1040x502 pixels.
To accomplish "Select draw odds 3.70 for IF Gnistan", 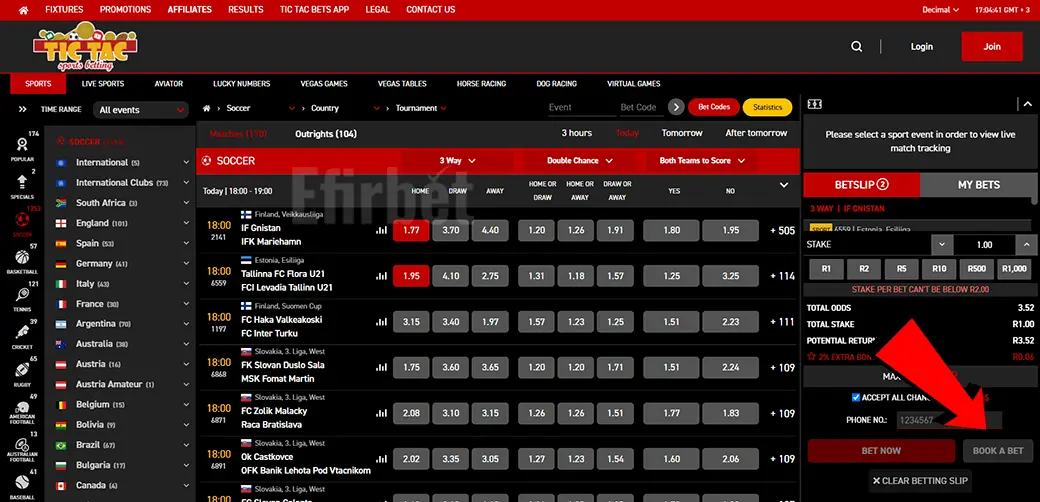I will [x=450, y=230].
